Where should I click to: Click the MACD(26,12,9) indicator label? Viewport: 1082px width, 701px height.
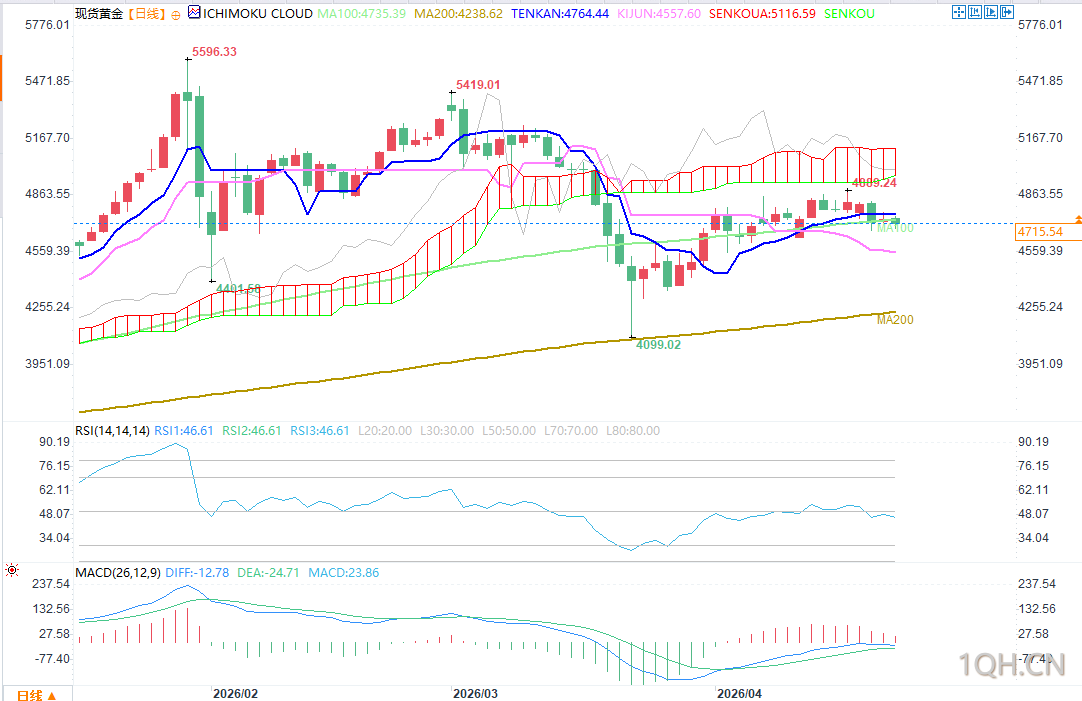pyautogui.click(x=117, y=573)
